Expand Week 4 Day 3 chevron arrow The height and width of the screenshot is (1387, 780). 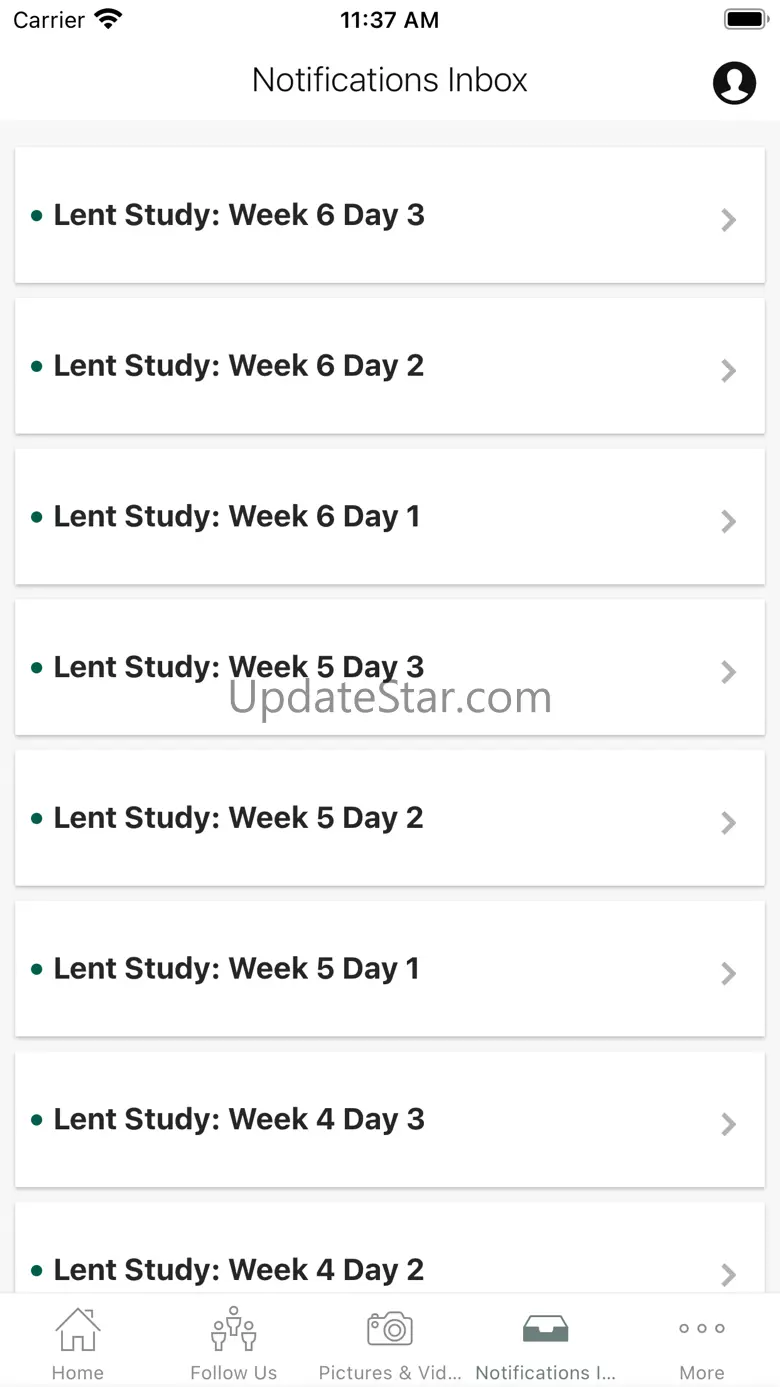729,1123
